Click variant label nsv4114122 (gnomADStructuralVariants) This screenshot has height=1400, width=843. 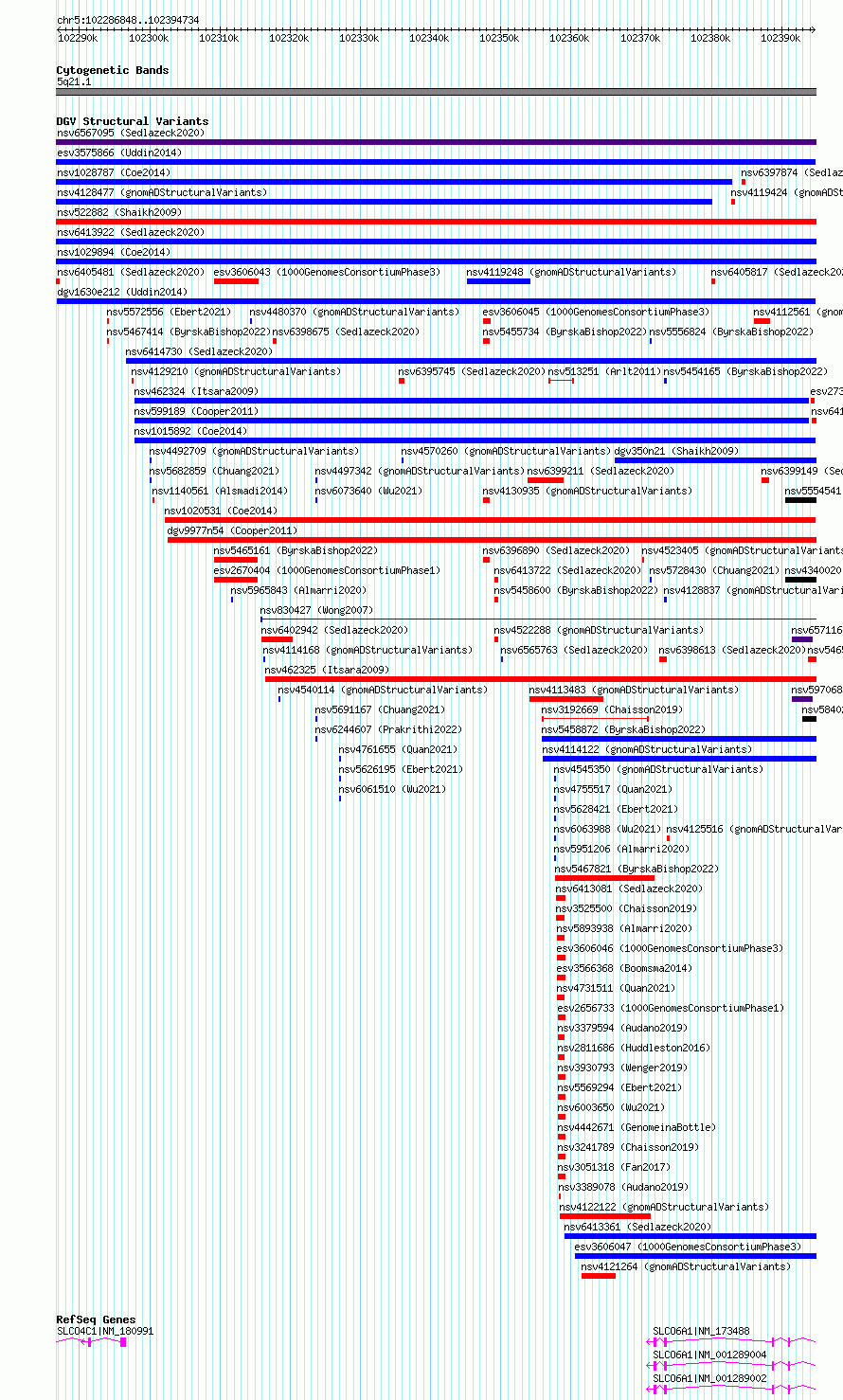pyautogui.click(x=648, y=750)
